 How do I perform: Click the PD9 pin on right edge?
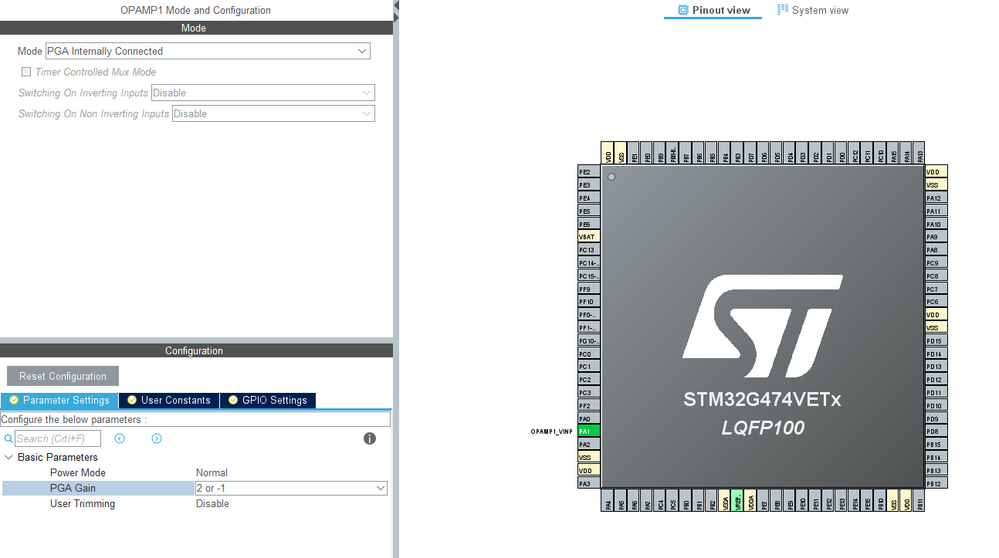pos(936,418)
